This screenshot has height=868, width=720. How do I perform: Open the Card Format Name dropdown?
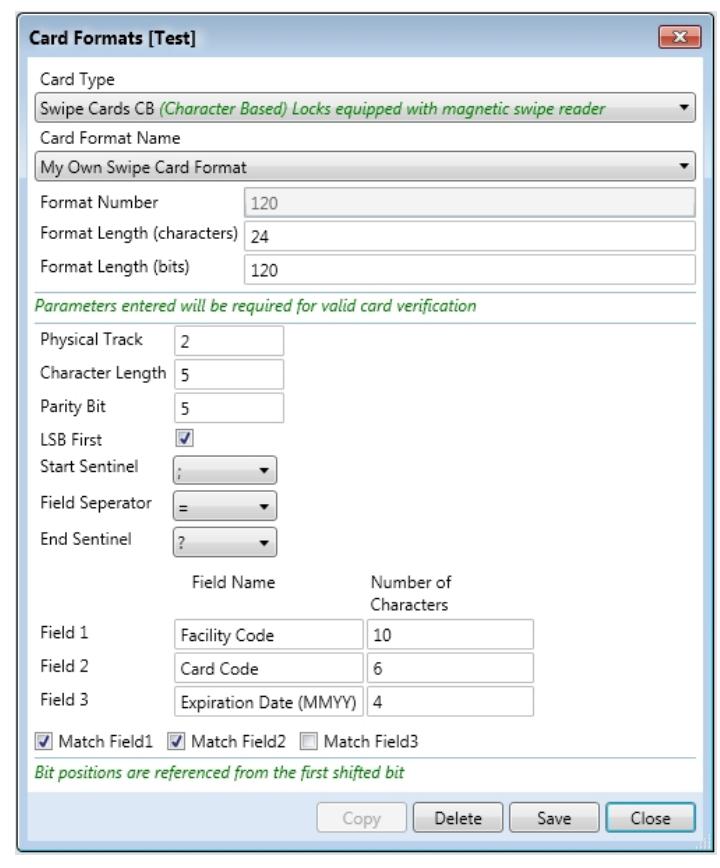point(365,167)
